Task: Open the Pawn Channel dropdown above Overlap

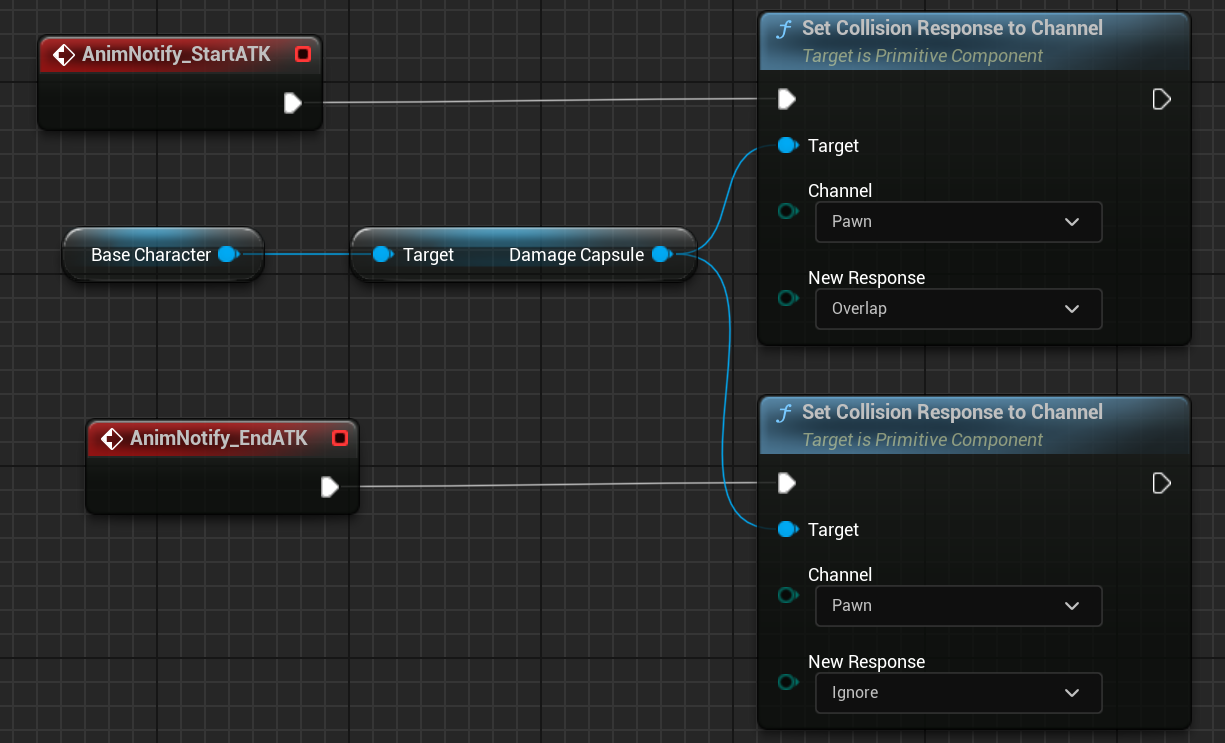Action: pos(958,222)
